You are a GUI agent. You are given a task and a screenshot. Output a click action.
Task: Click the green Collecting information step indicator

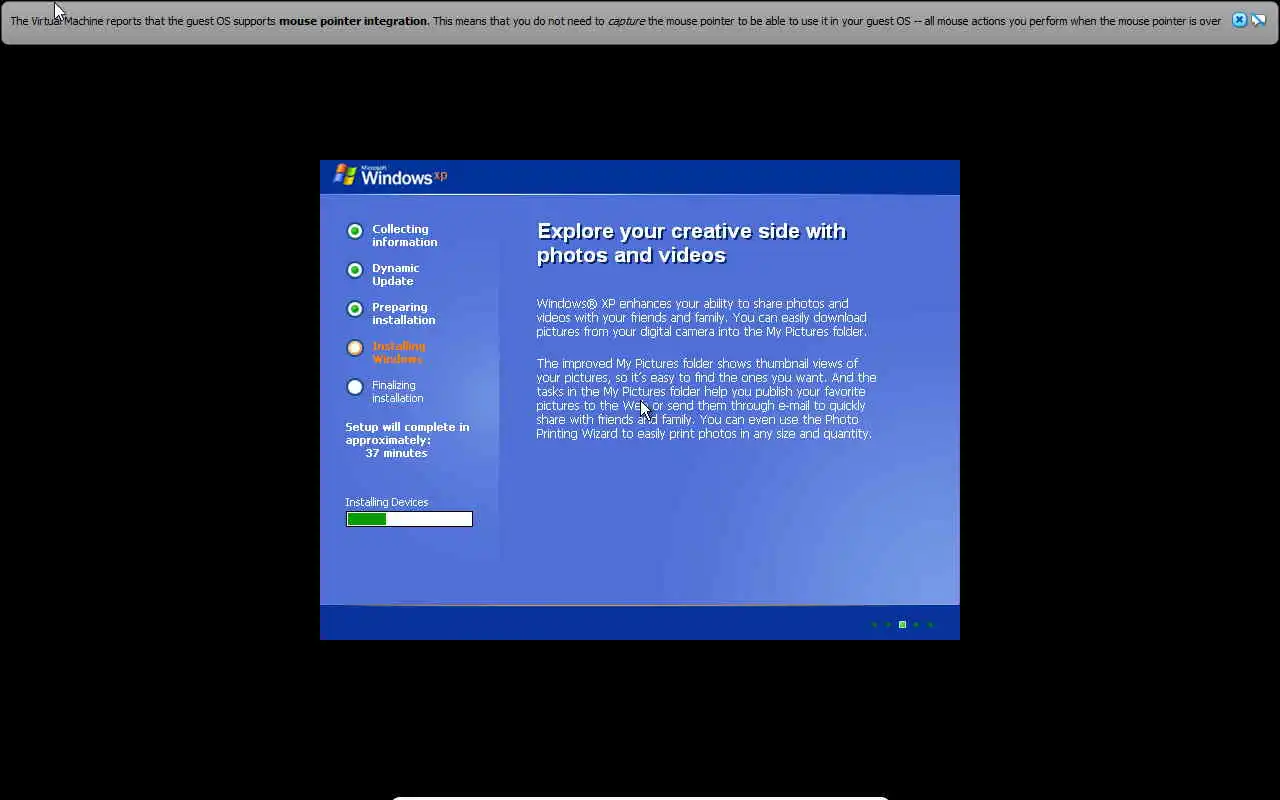click(355, 231)
